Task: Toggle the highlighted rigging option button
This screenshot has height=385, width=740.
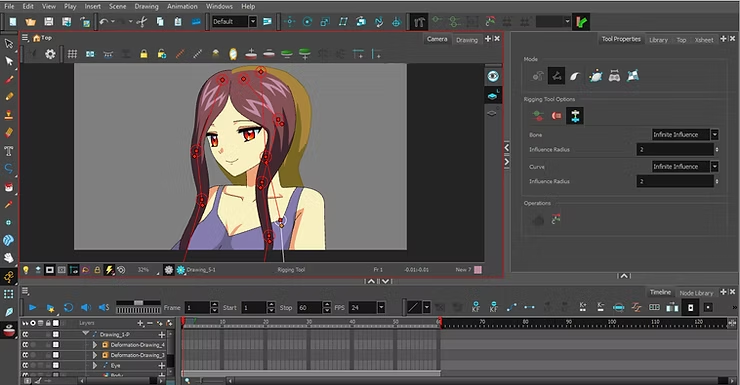Action: coord(575,116)
